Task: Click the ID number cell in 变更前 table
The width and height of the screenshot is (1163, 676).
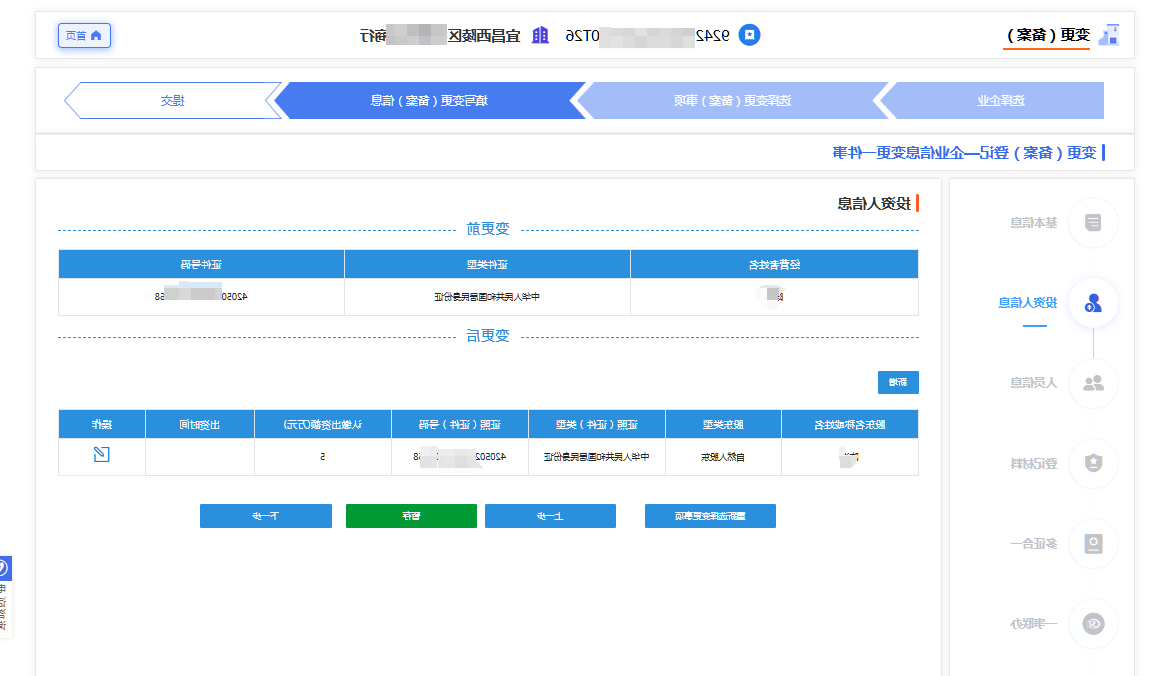Action: 201,297
